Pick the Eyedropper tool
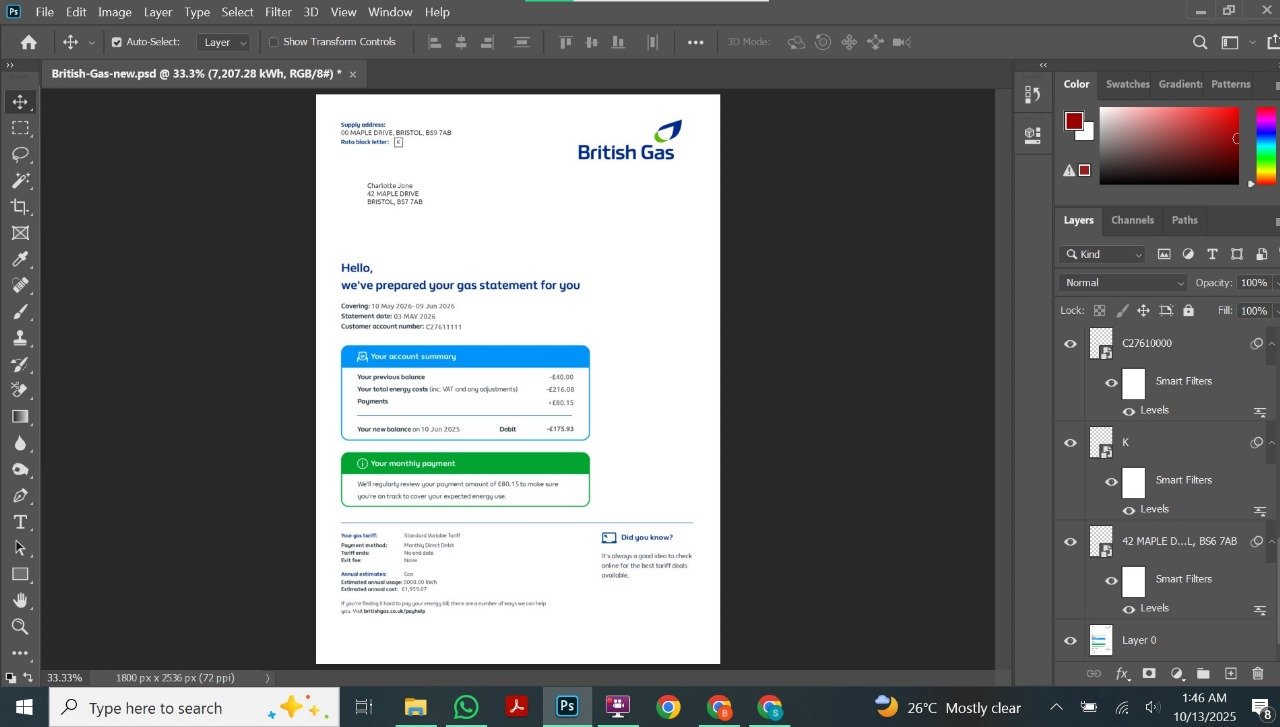Viewport: 1280px width, 727px height. coord(20,259)
